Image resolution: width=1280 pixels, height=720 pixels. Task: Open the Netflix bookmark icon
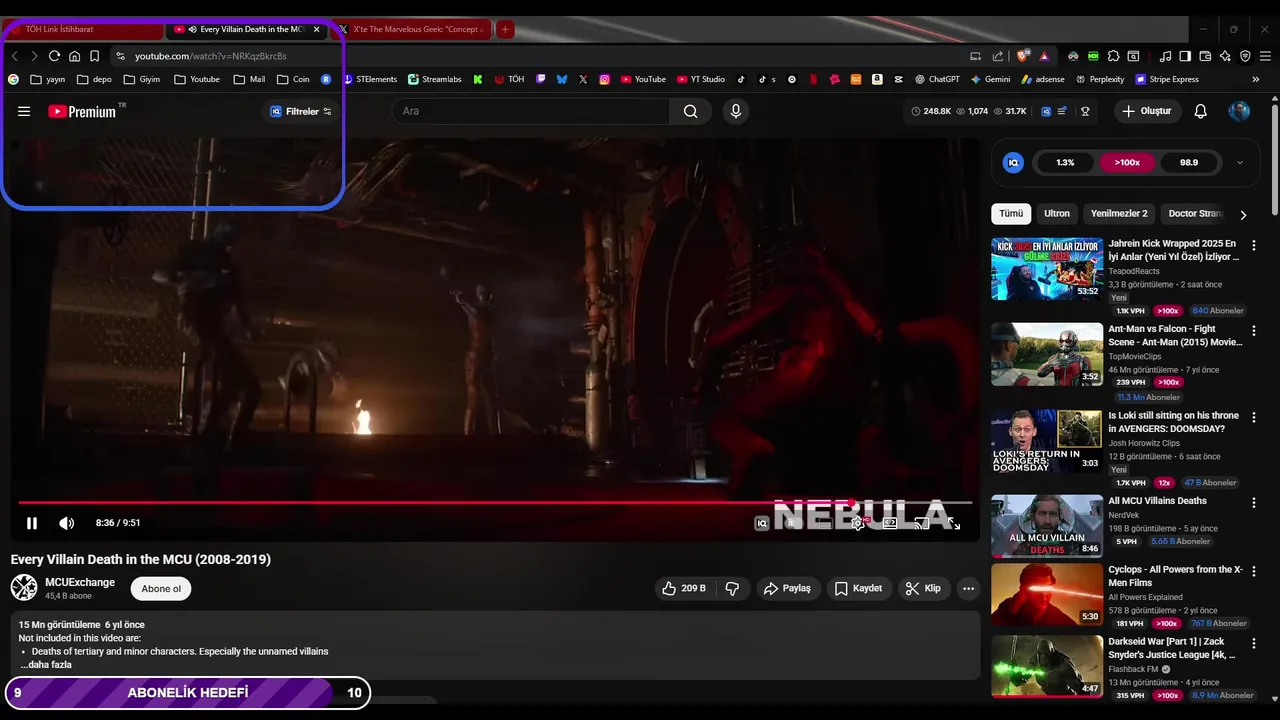pos(813,79)
